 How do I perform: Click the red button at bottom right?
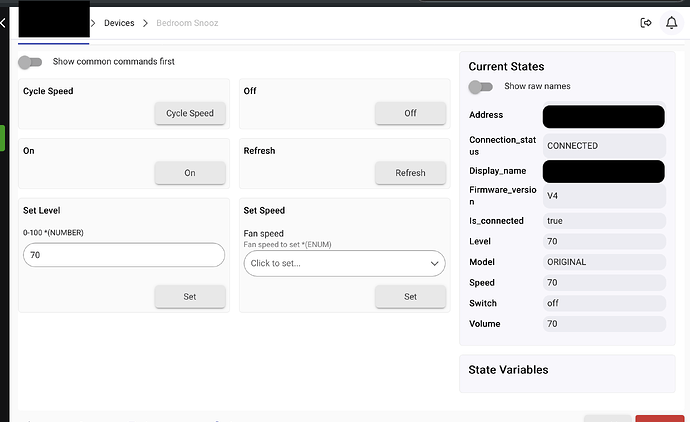coord(659,418)
